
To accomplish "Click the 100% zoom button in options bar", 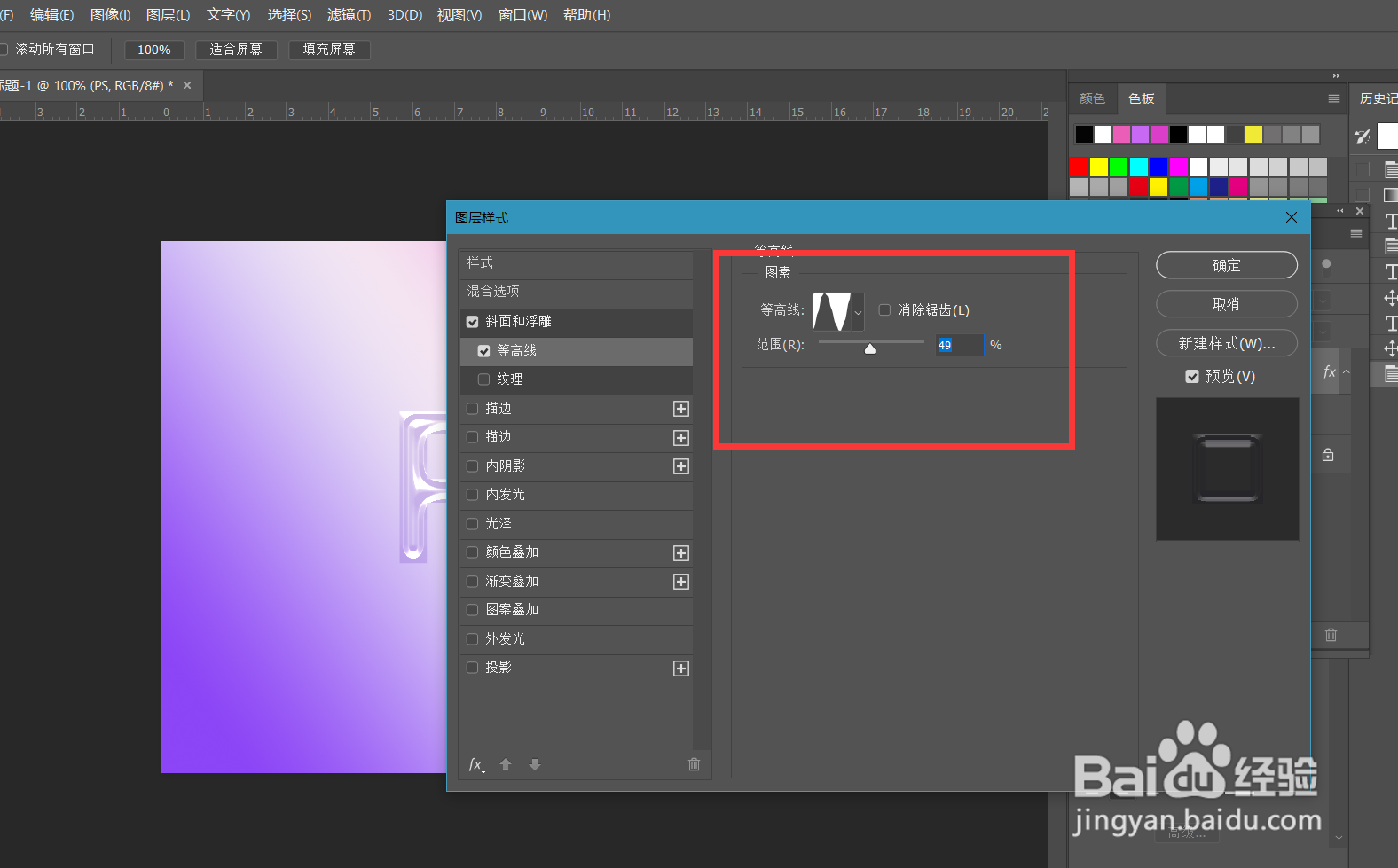I will (154, 50).
